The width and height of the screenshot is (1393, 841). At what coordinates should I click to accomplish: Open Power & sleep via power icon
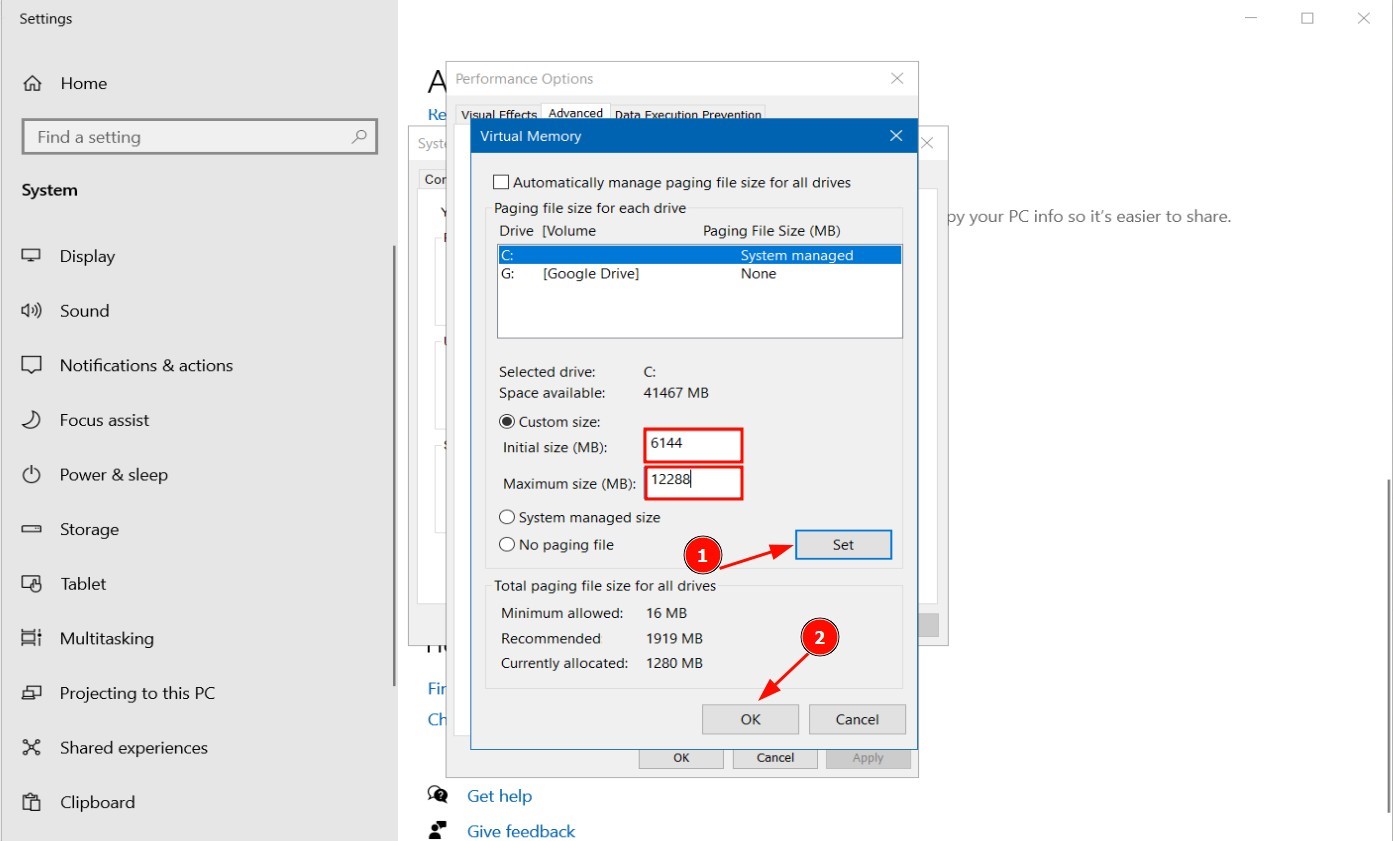pyautogui.click(x=31, y=475)
